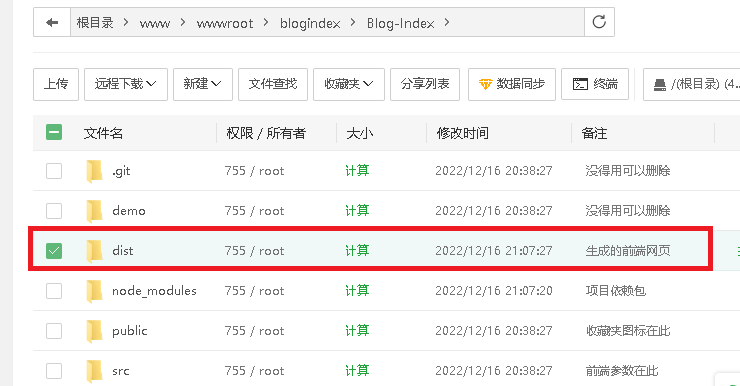Image resolution: width=740 pixels, height=386 pixels.
Task: Open the node_modules folder icon
Action: (x=94, y=291)
